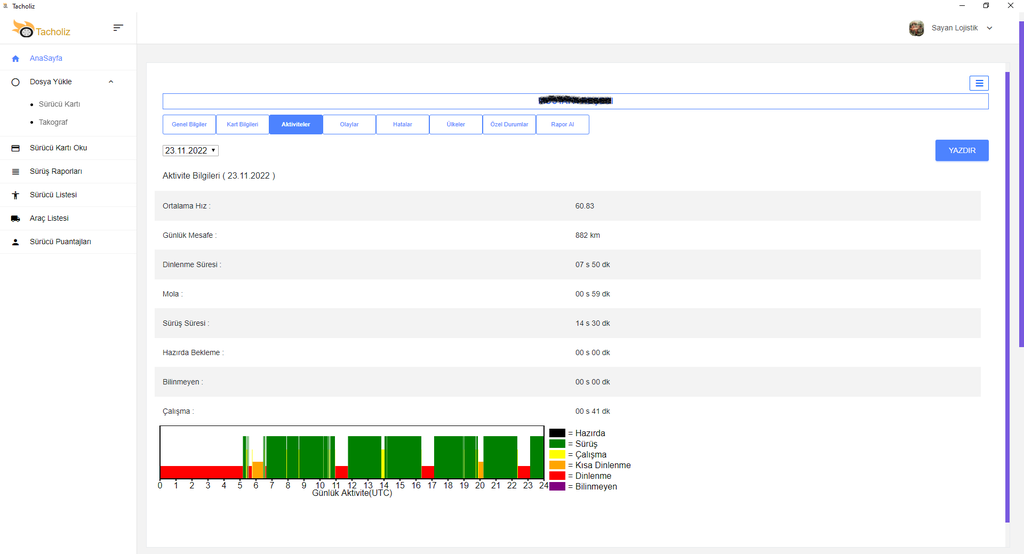Screen dimensions: 1024x554
Task: Select Sürücü Kartı submenu item
Action: (x=59, y=104)
